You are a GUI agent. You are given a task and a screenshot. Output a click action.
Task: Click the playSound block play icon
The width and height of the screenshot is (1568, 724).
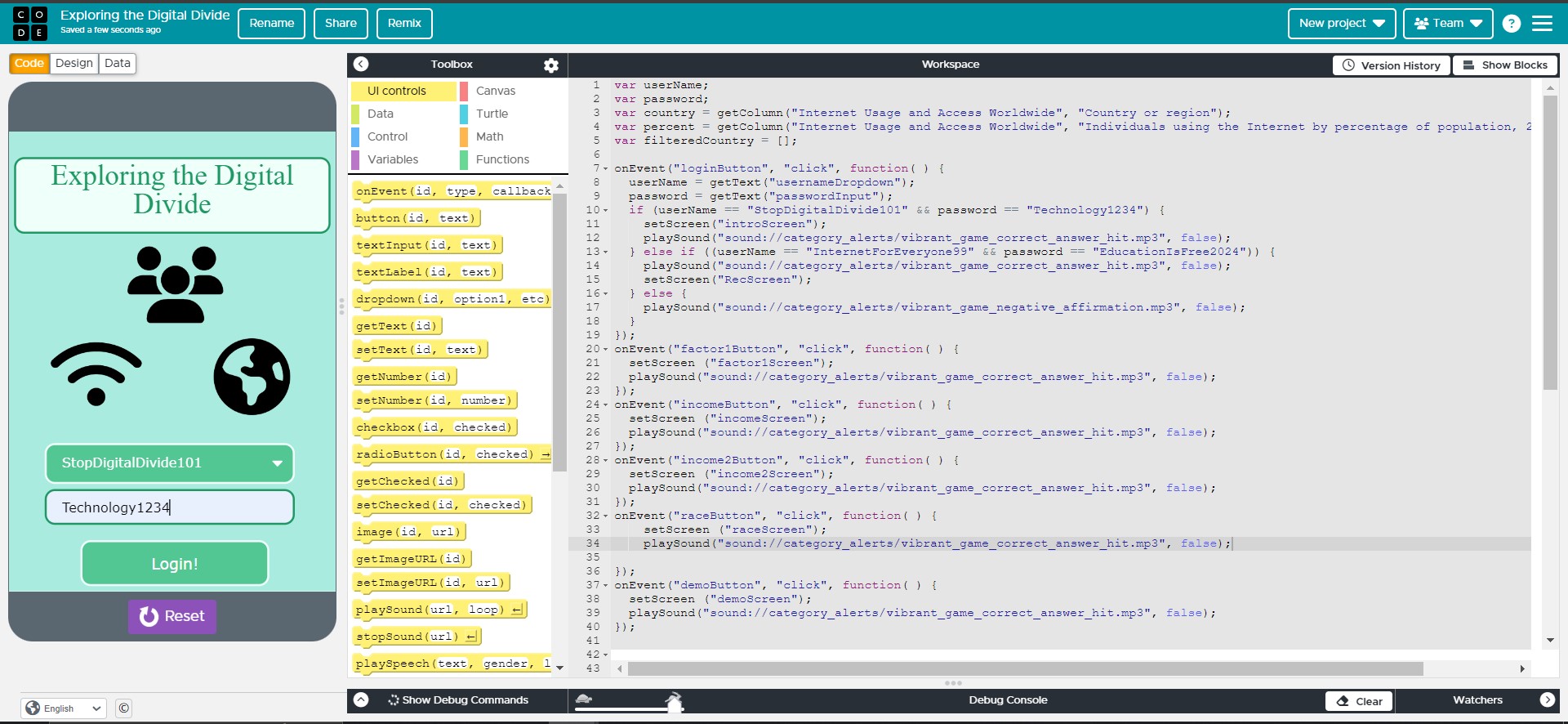(517, 610)
